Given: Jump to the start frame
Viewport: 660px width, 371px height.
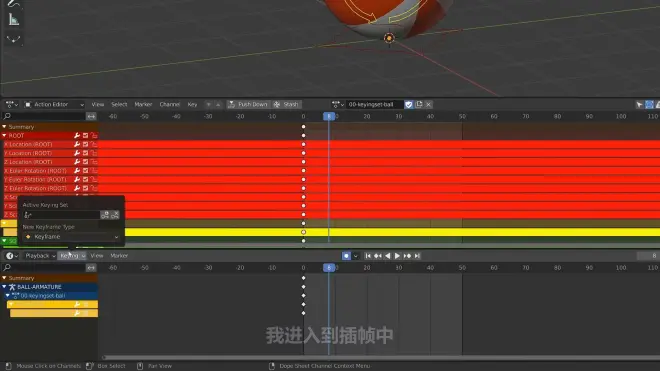Looking at the screenshot, I should coord(368,256).
